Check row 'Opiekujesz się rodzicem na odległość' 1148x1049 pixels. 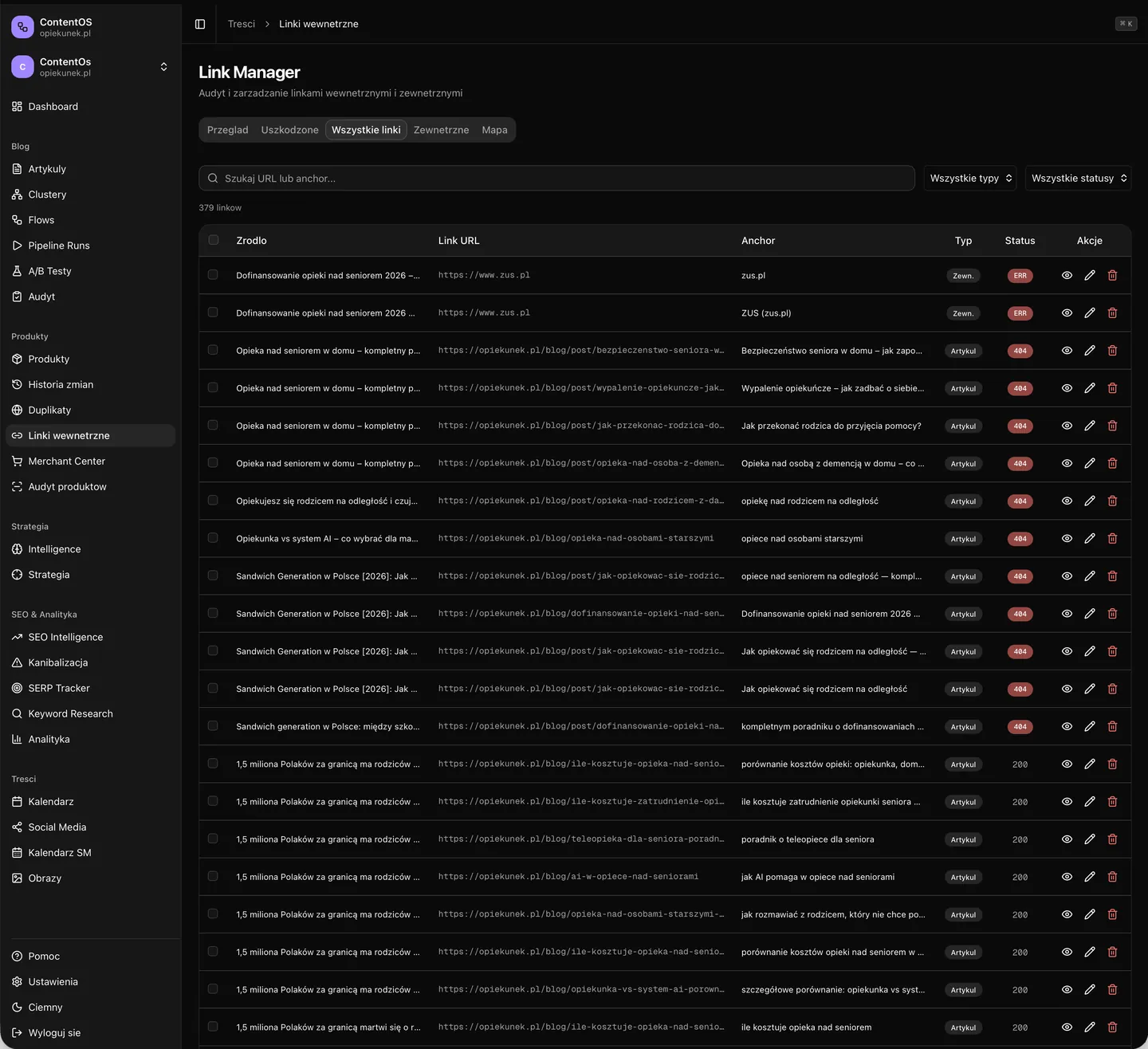pyautogui.click(x=213, y=500)
